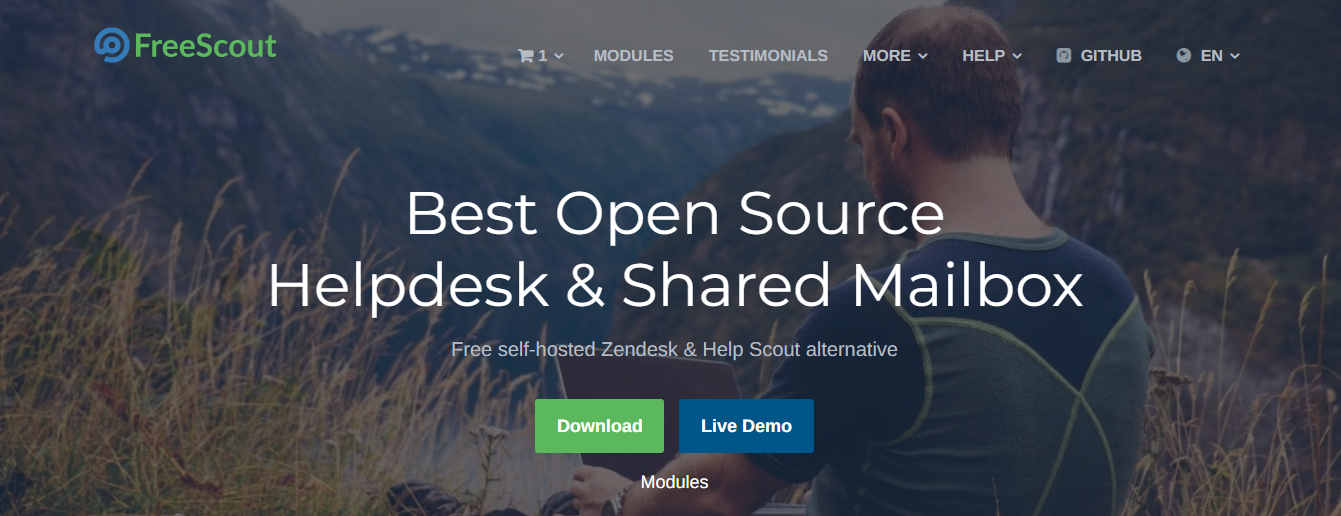Select the EN language label
The width and height of the screenshot is (1341, 516).
pyautogui.click(x=1211, y=56)
